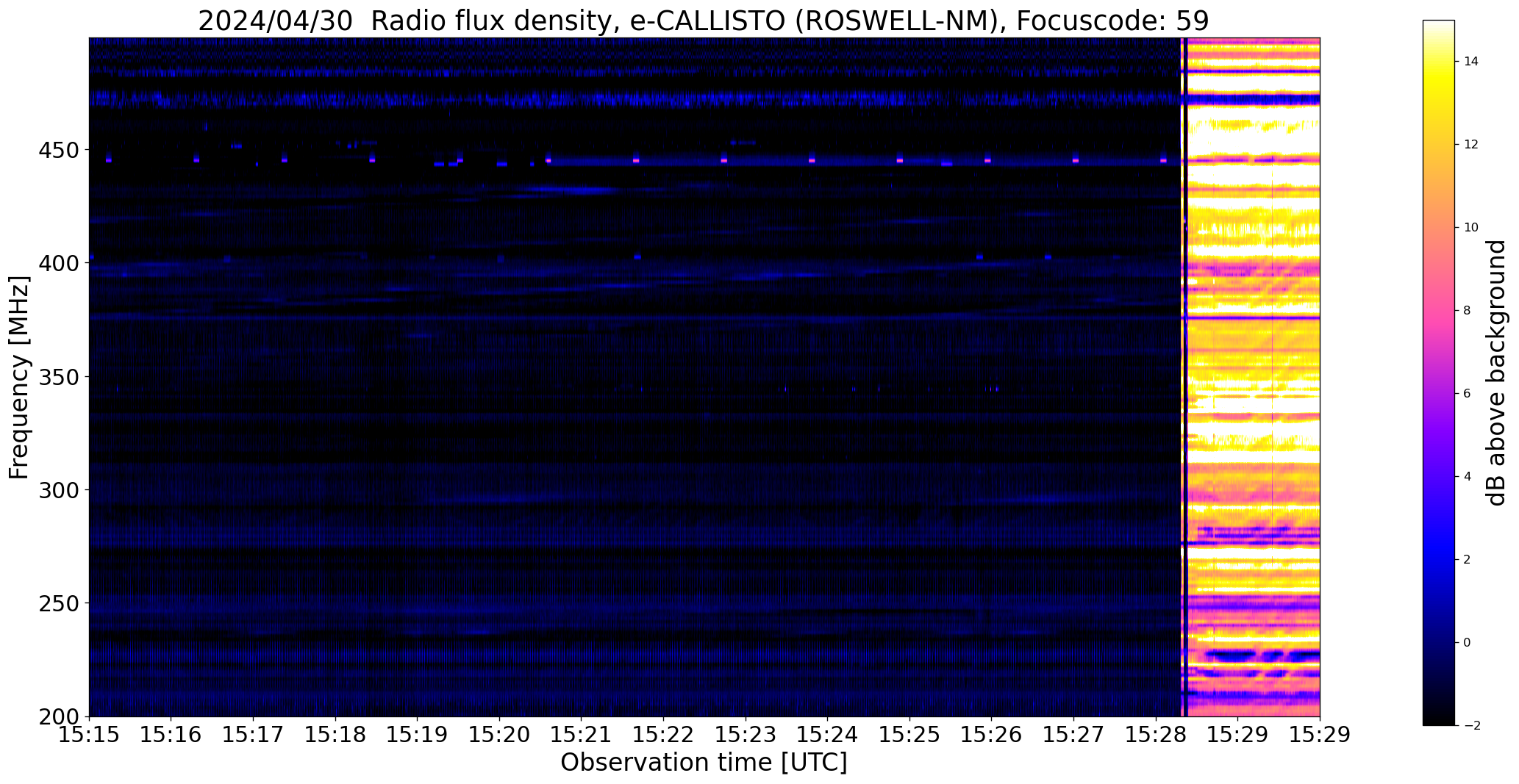Click the 15:20 time tick label
Screen dimensions: 1519x784
(x=500, y=736)
